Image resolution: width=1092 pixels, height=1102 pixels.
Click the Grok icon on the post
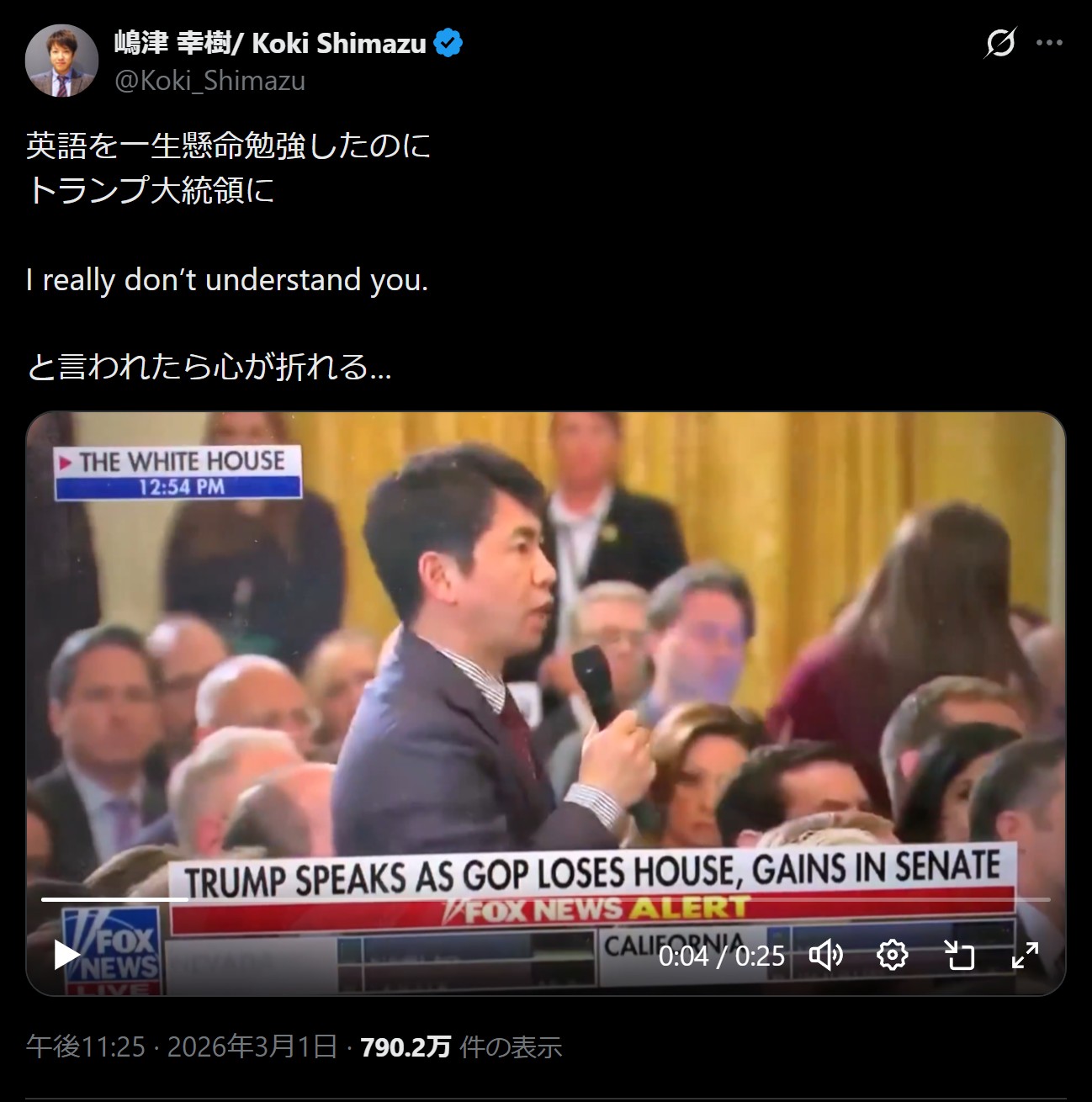pyautogui.click(x=999, y=42)
